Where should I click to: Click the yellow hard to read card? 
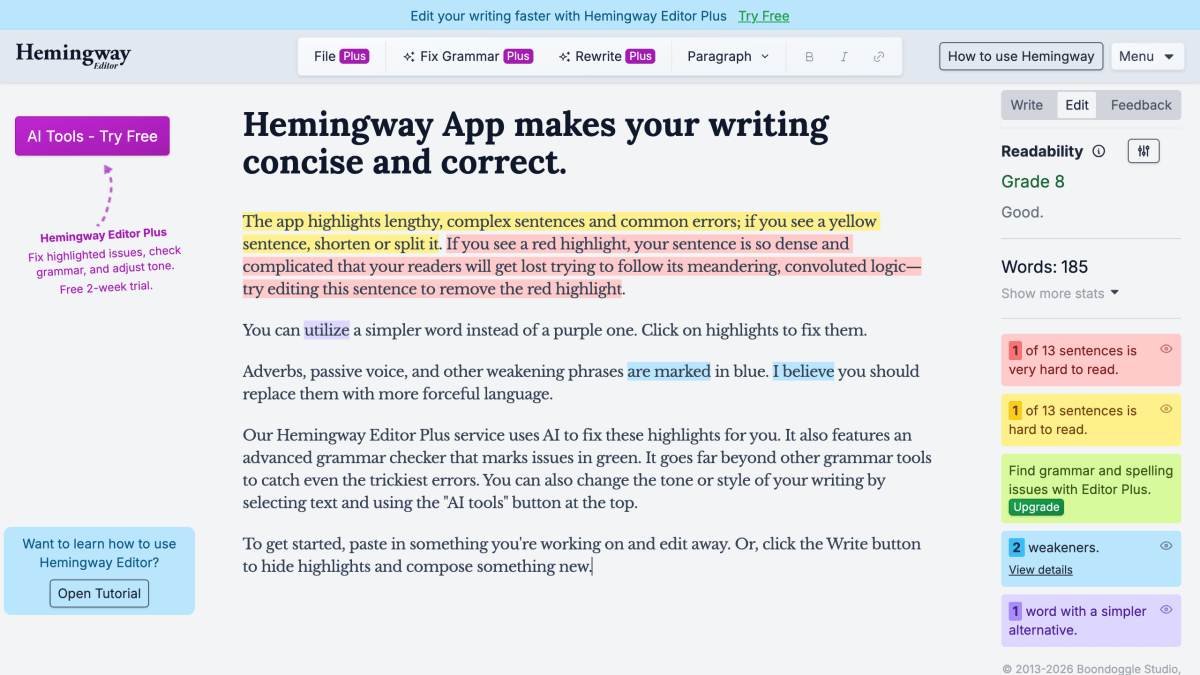point(1091,420)
